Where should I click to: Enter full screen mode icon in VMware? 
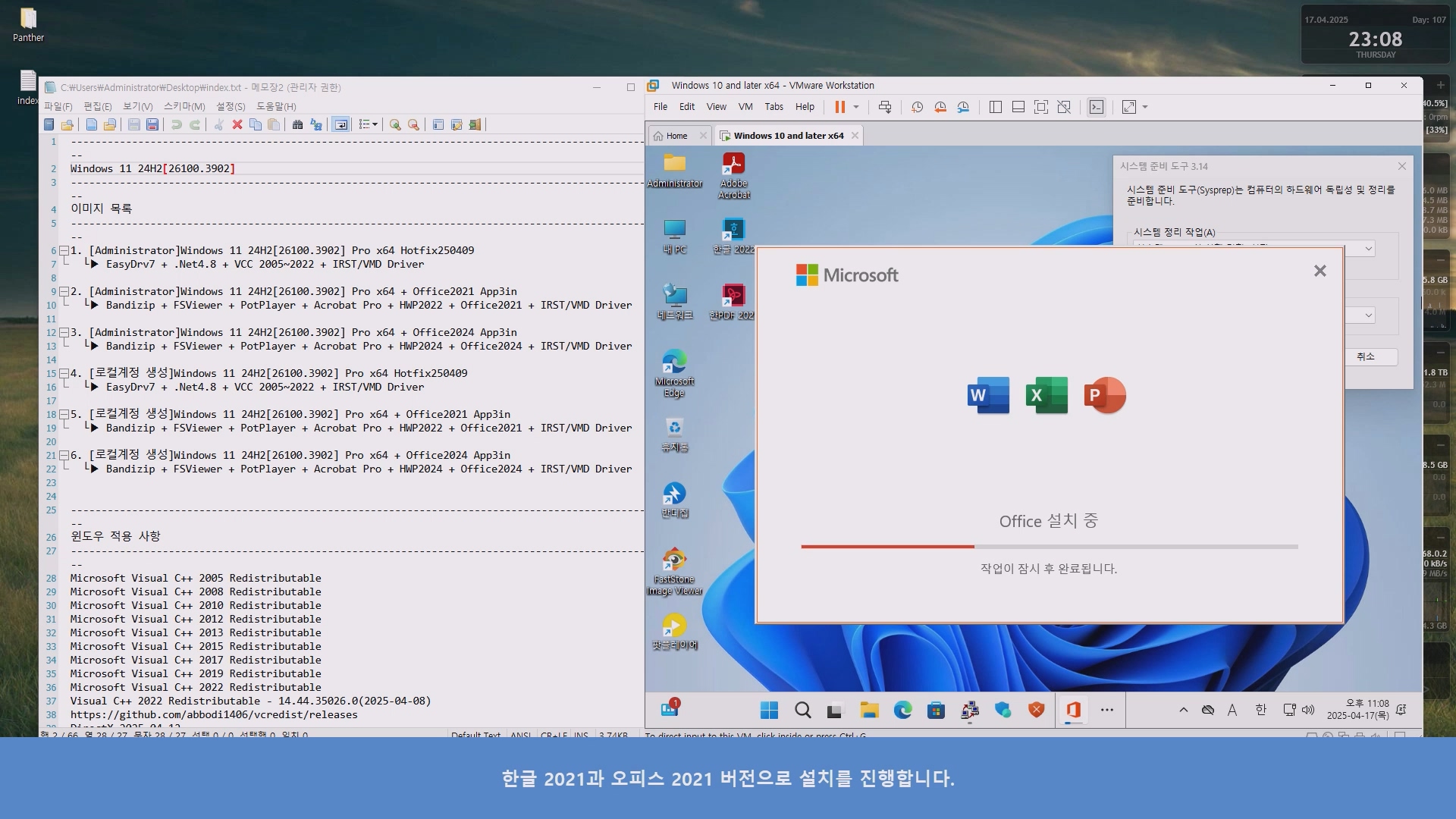(1041, 107)
